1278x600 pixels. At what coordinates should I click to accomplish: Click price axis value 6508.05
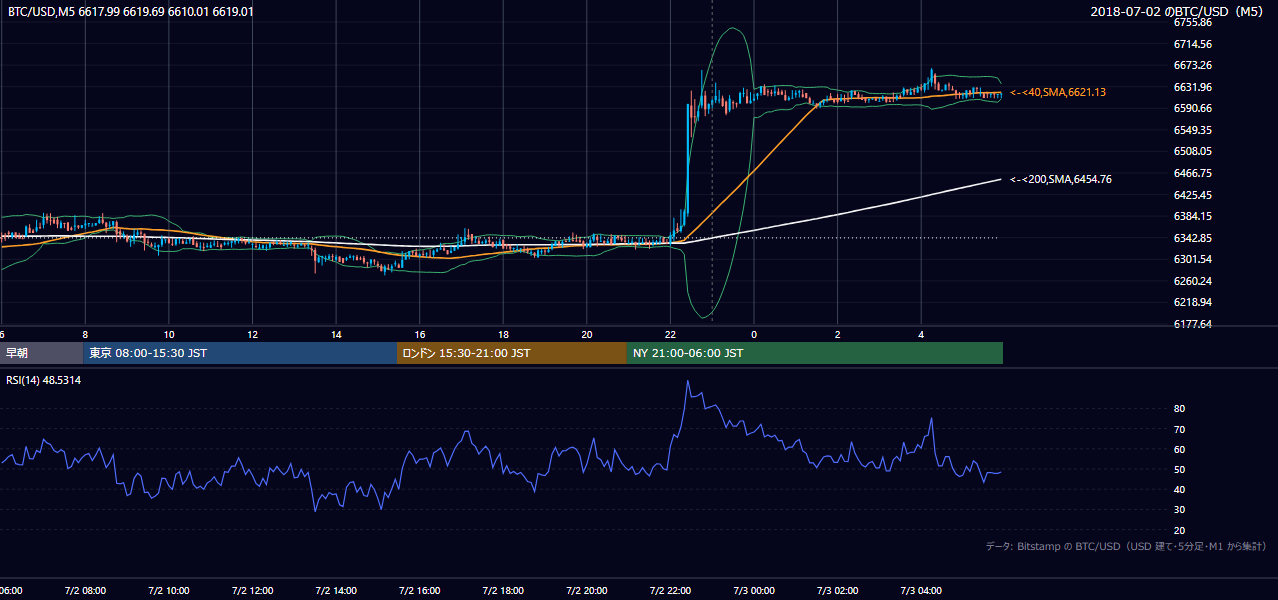1193,151
